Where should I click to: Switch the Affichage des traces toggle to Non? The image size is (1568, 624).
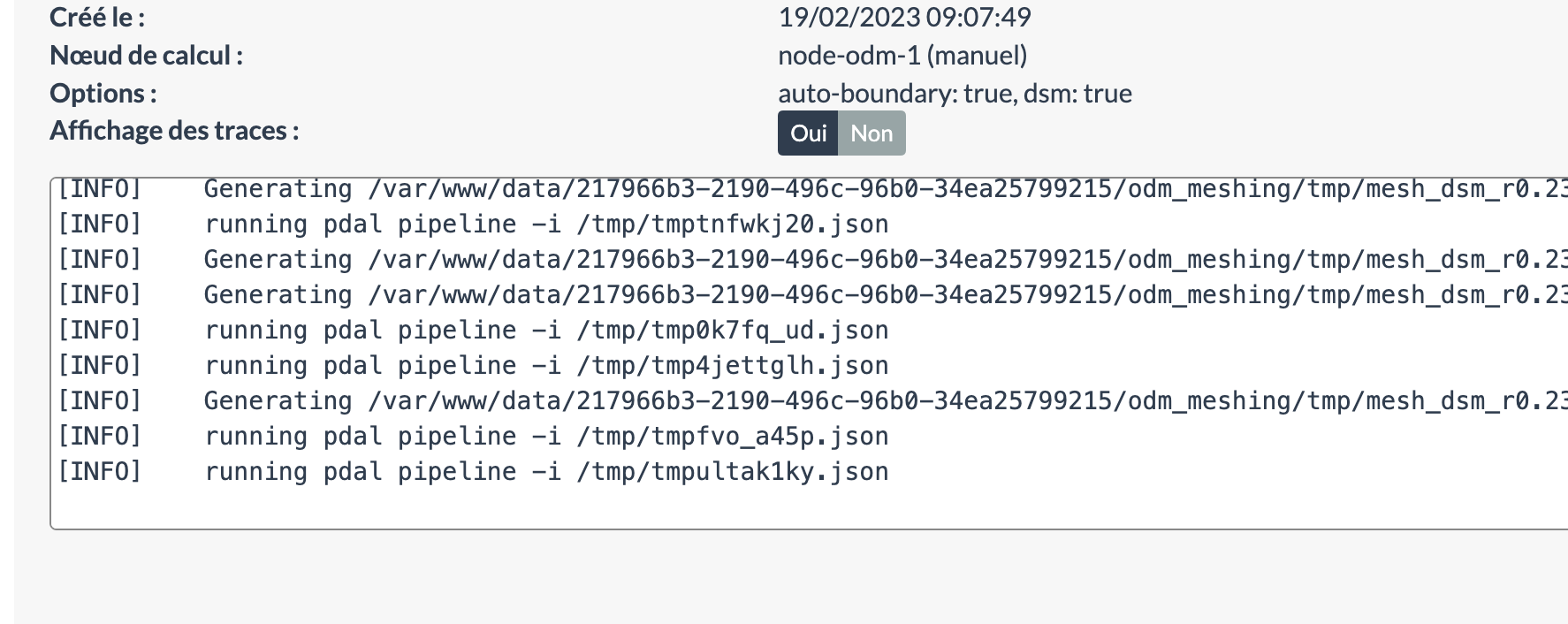pyautogui.click(x=871, y=133)
